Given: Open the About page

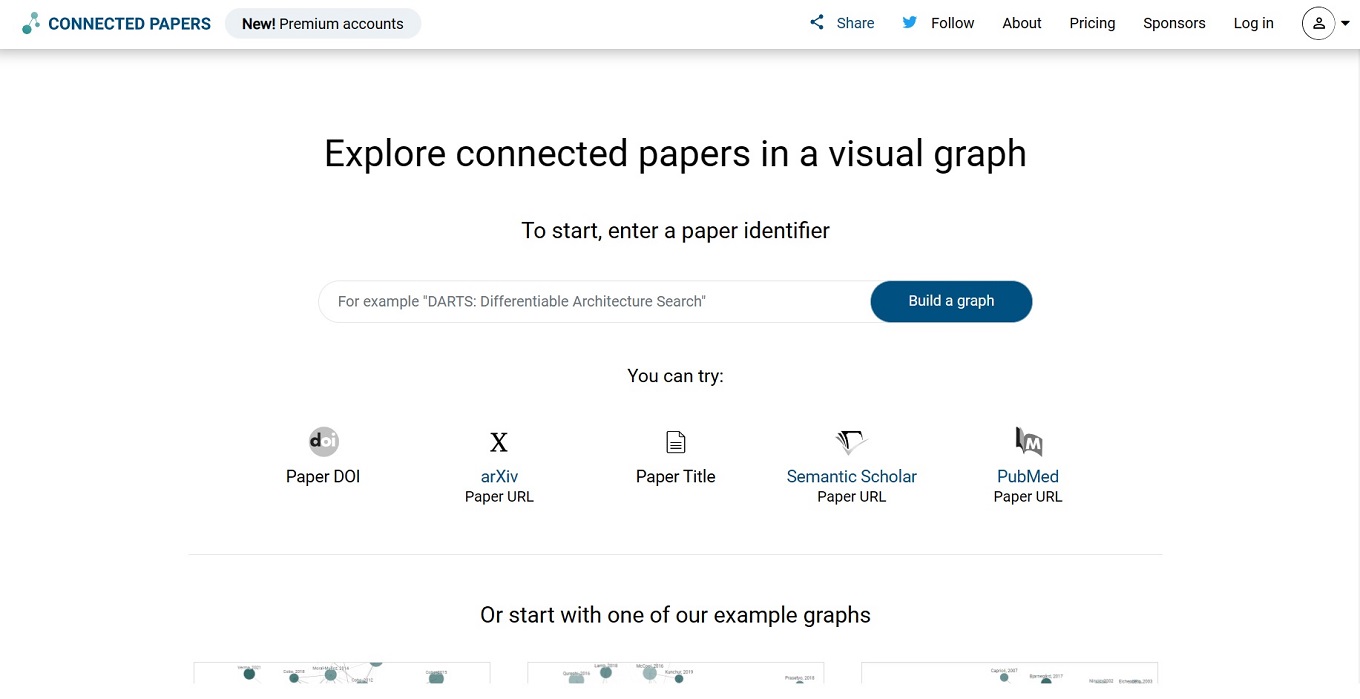Looking at the screenshot, I should [1021, 23].
